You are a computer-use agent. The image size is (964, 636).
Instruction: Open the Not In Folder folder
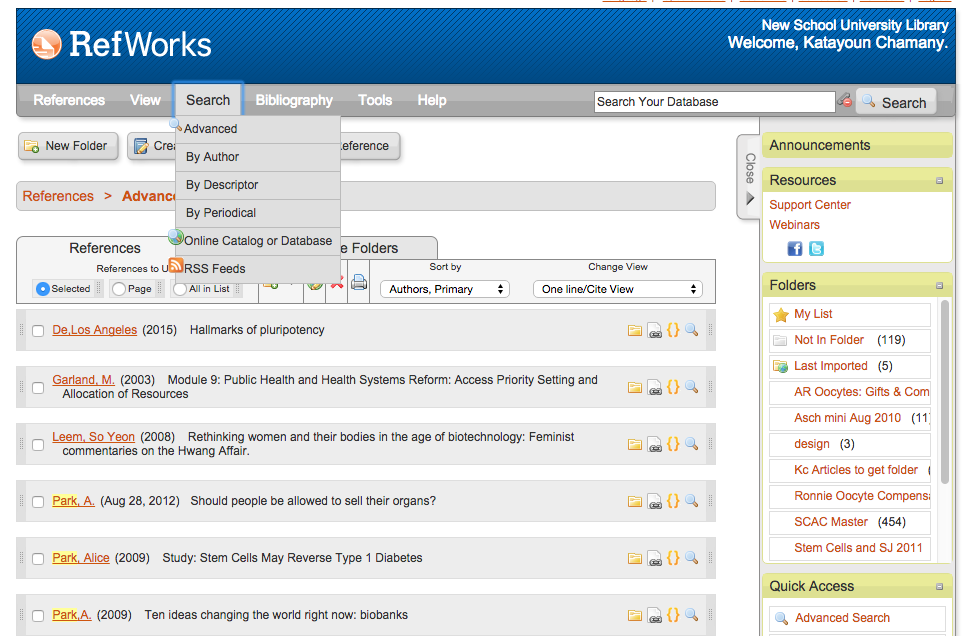point(850,340)
